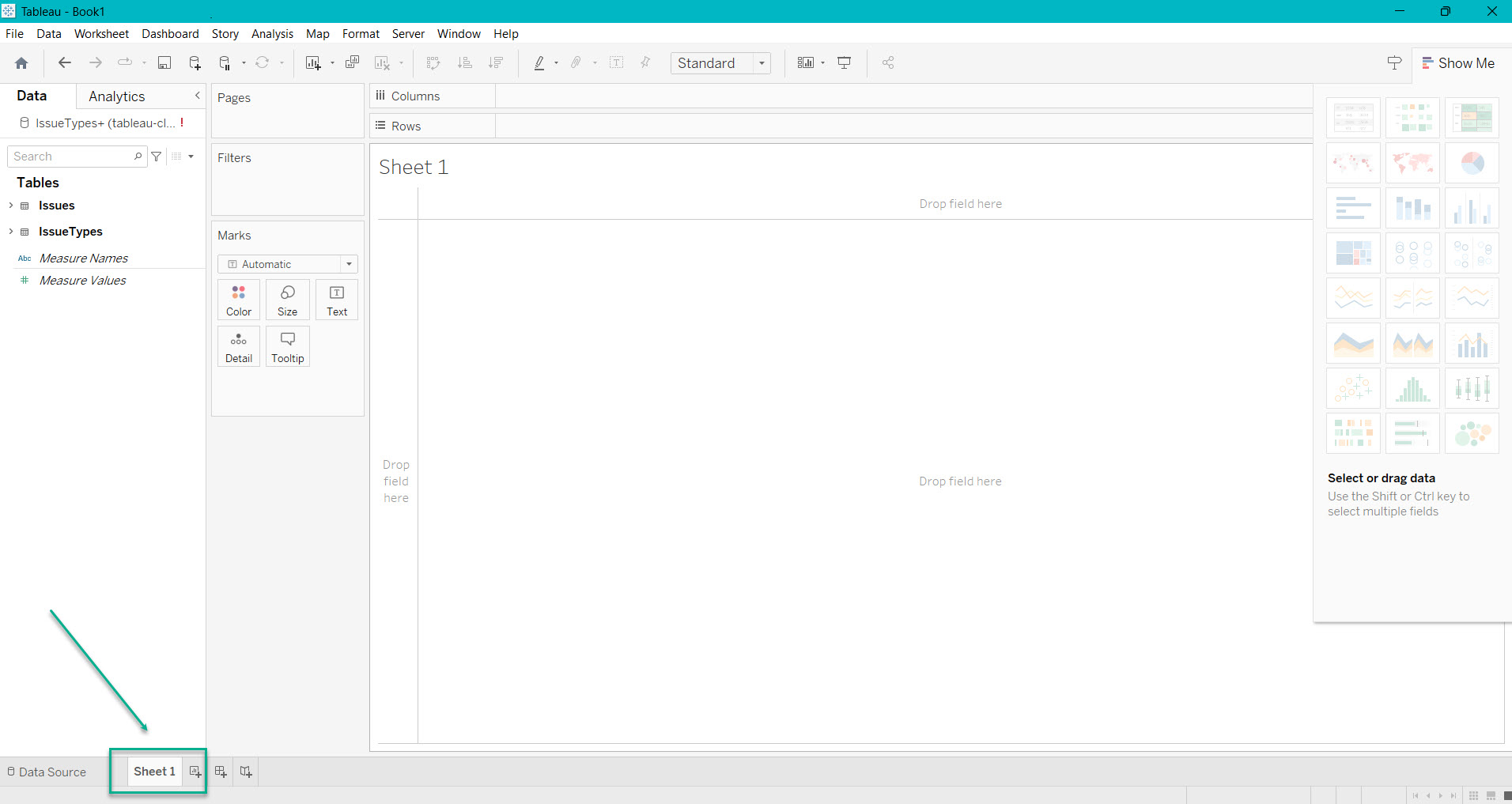Expand the Issues table

[10, 206]
